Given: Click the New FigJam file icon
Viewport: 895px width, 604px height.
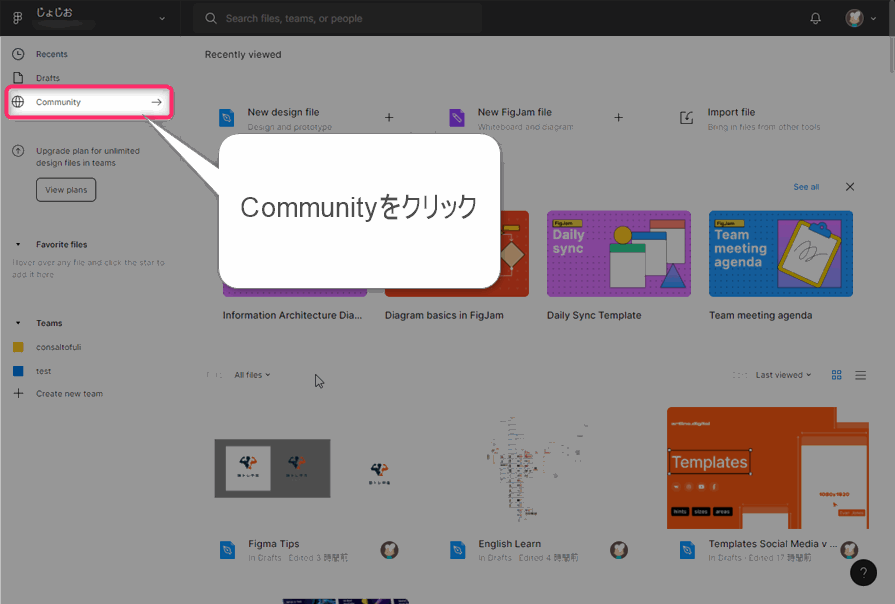Looking at the screenshot, I should pyautogui.click(x=457, y=118).
